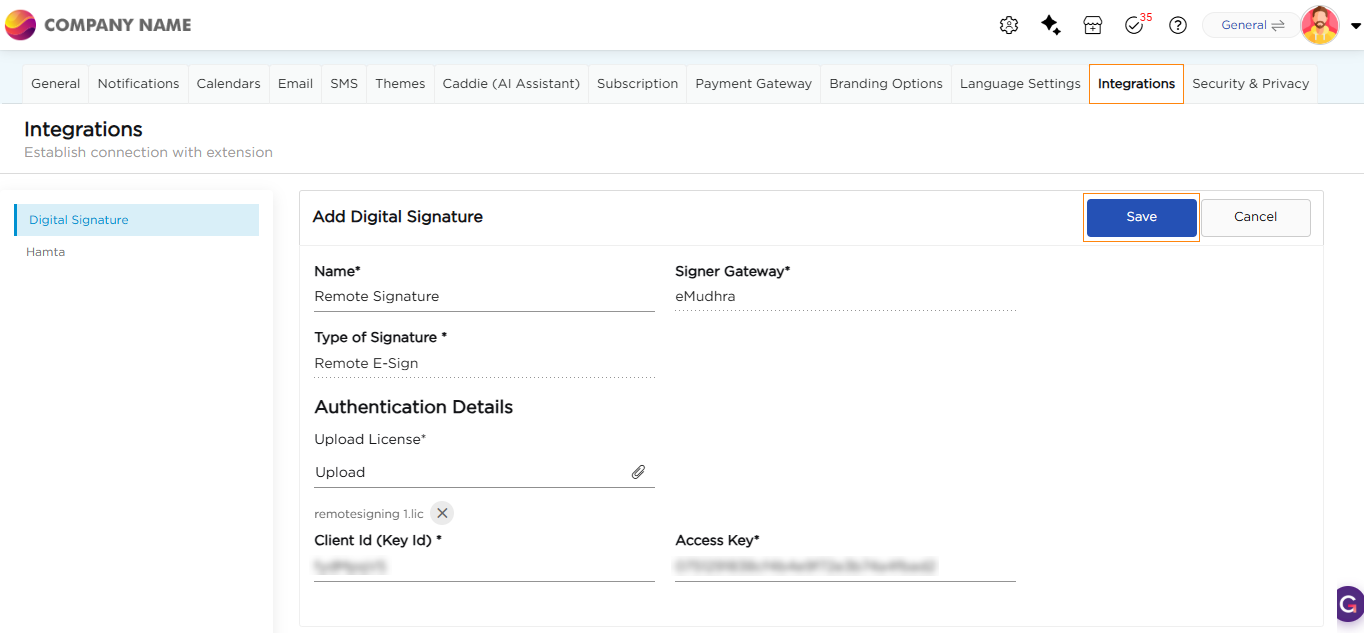Open the Signer Gateway dropdown
The image size is (1364, 633).
click(845, 297)
